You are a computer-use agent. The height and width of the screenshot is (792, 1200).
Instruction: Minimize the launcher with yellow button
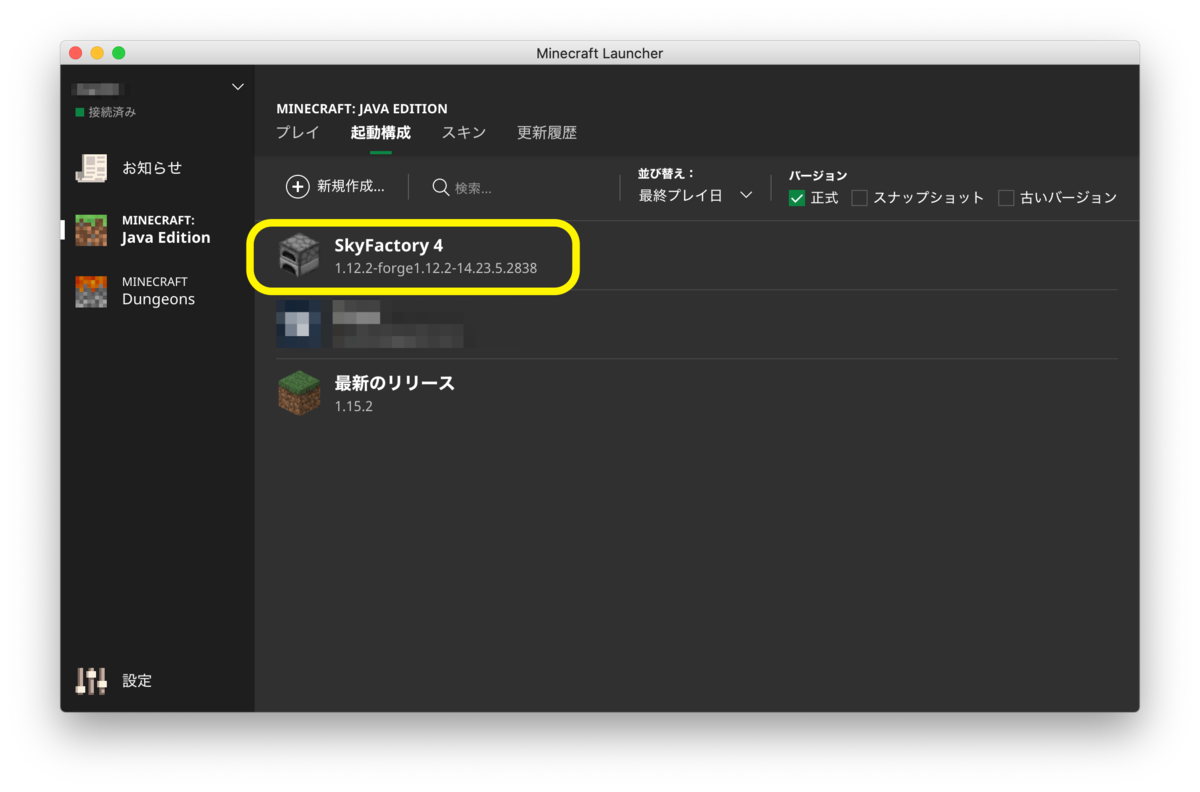pos(97,53)
